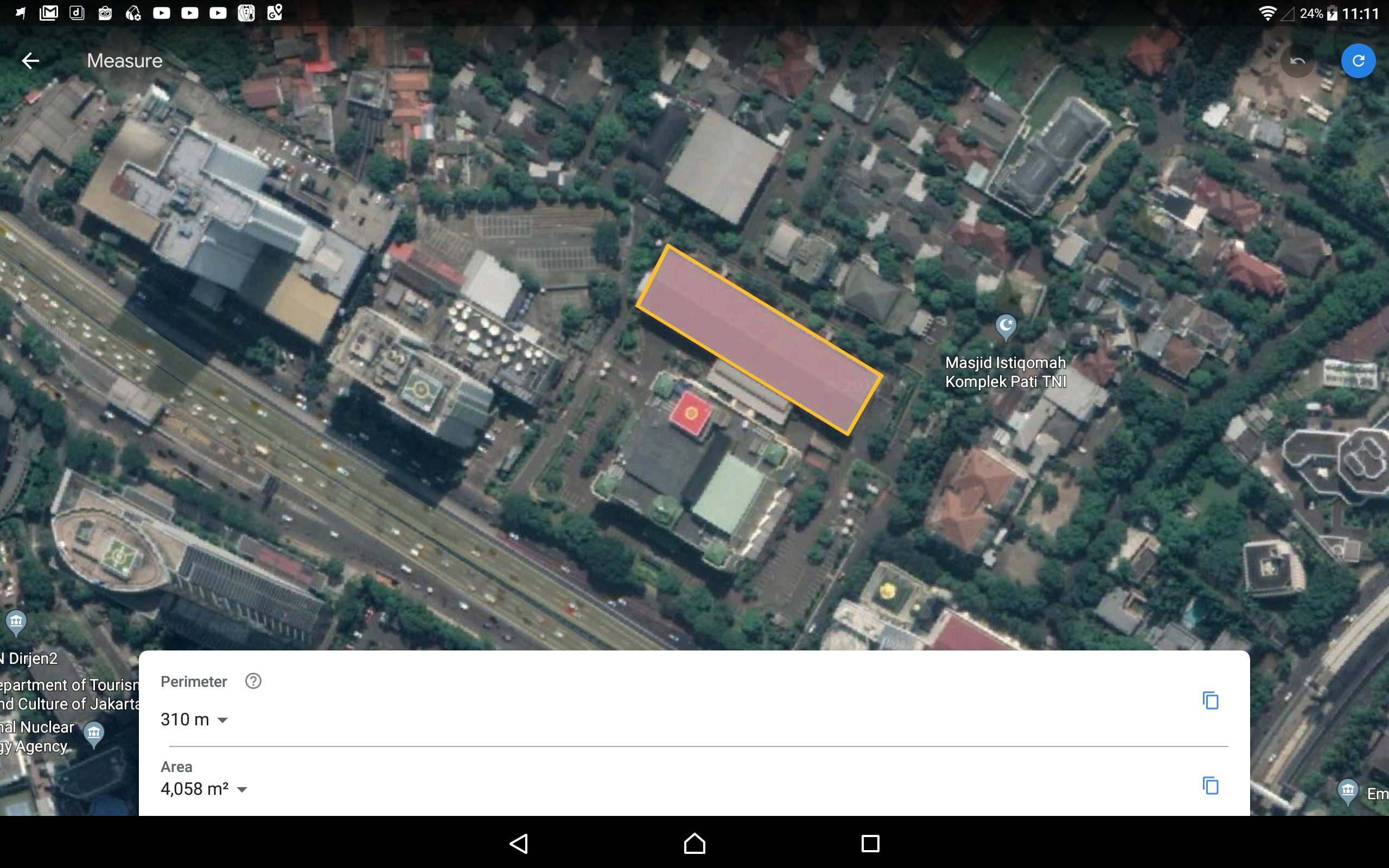
Task: Copy the perimeter value to clipboard
Action: tap(1210, 700)
